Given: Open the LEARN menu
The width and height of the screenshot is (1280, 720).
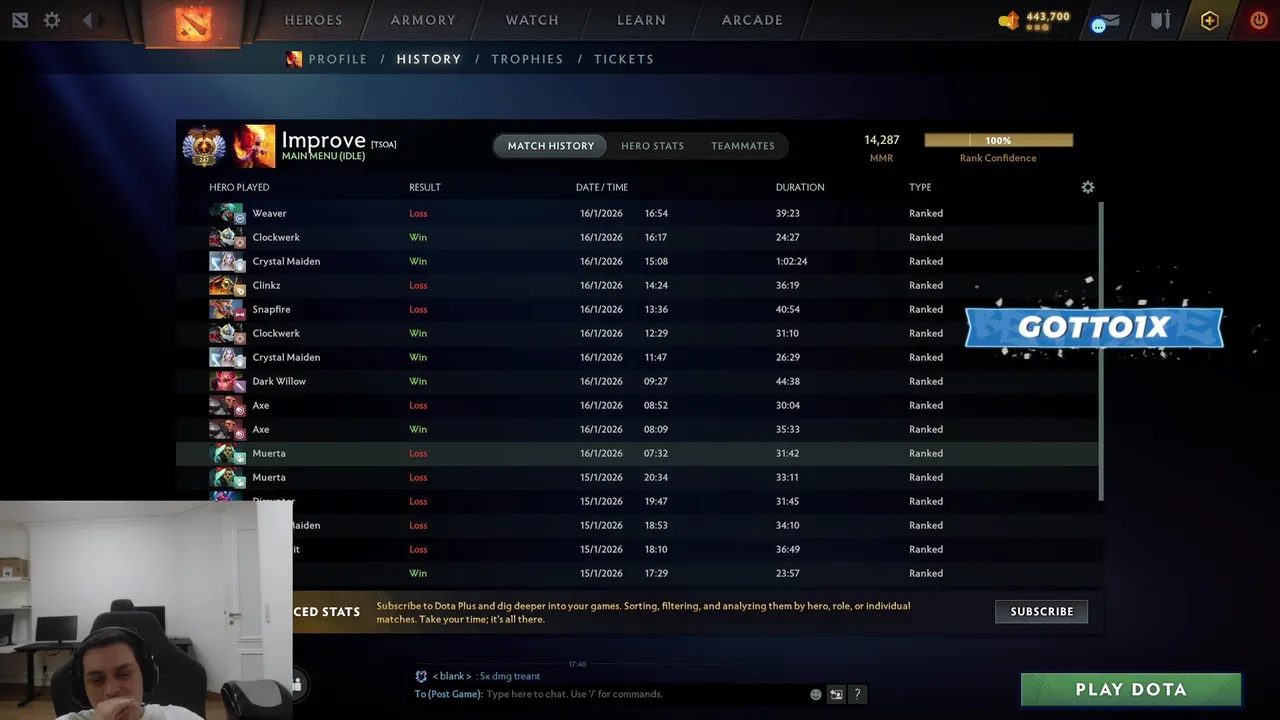Looking at the screenshot, I should (x=641, y=20).
